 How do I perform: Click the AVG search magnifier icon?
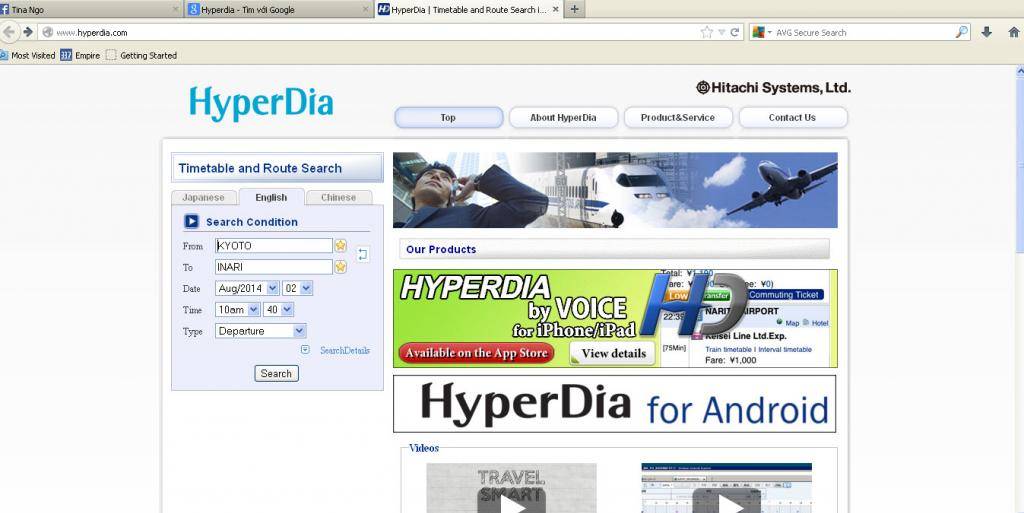pyautogui.click(x=961, y=32)
